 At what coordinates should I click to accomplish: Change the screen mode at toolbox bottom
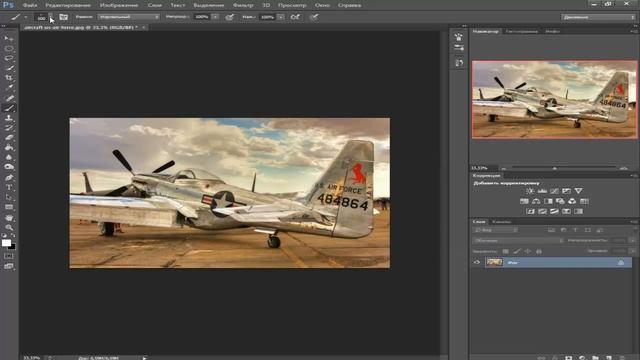click(9, 267)
